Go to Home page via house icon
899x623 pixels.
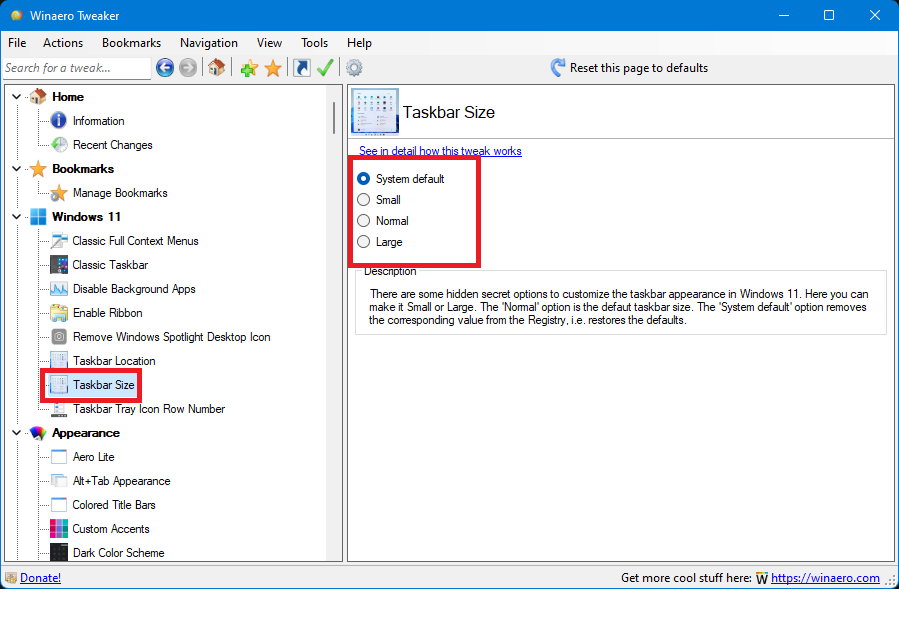(x=217, y=68)
